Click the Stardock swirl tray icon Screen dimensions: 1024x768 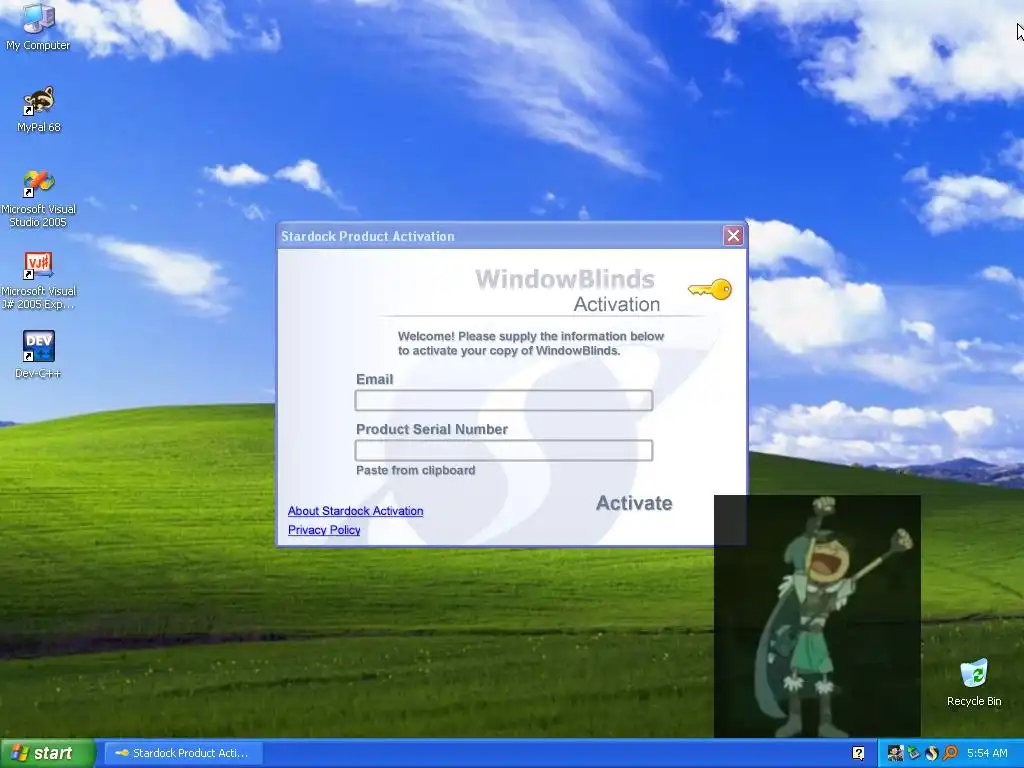click(x=931, y=753)
